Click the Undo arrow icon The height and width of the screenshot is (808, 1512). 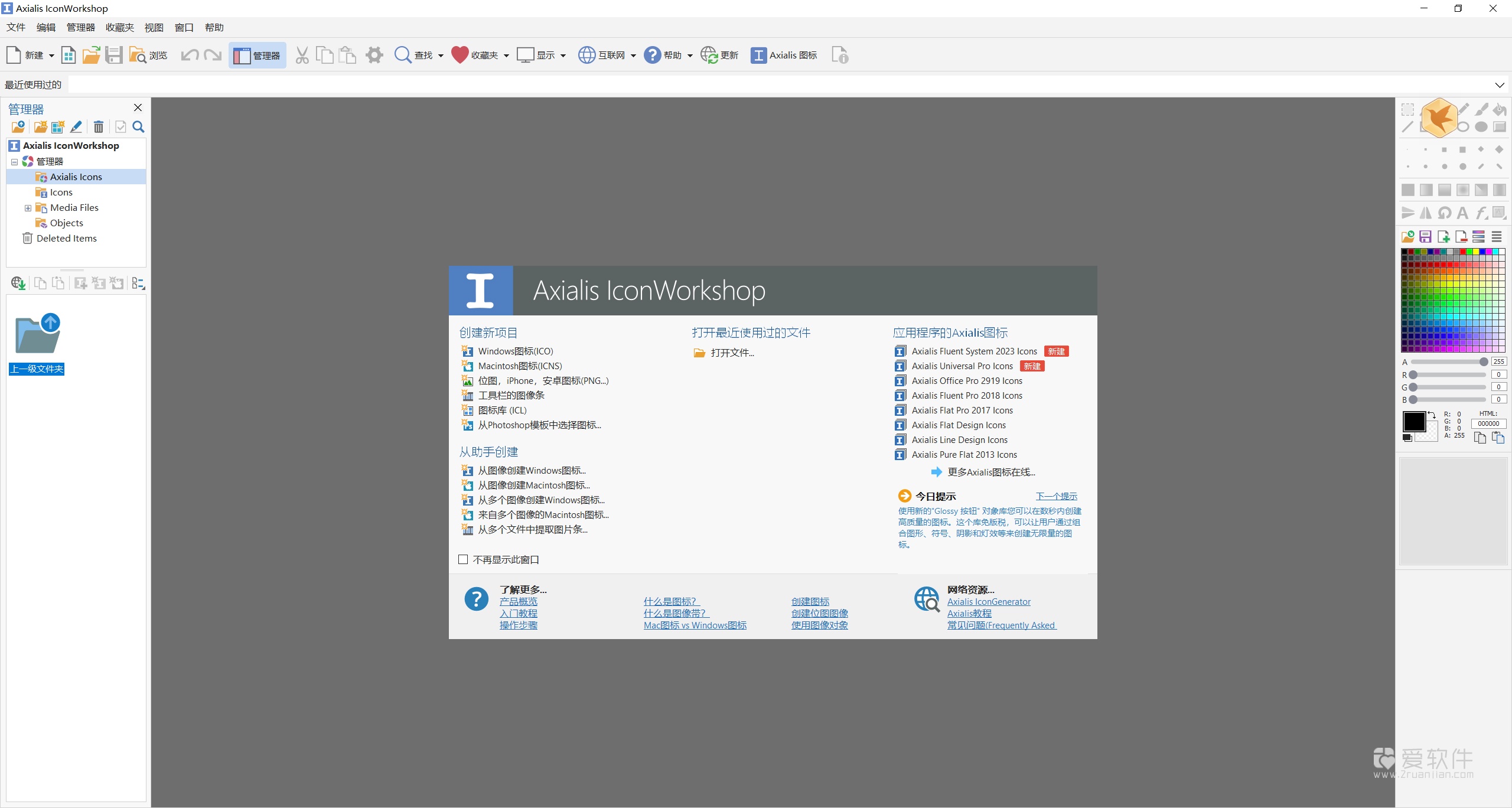pyautogui.click(x=189, y=56)
